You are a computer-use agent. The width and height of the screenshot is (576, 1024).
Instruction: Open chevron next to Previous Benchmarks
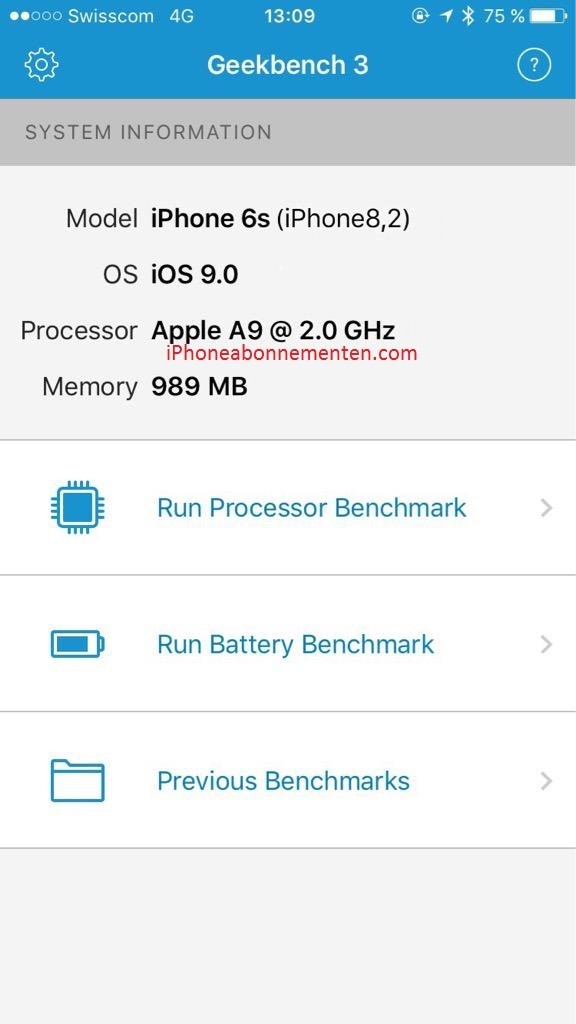tap(547, 780)
